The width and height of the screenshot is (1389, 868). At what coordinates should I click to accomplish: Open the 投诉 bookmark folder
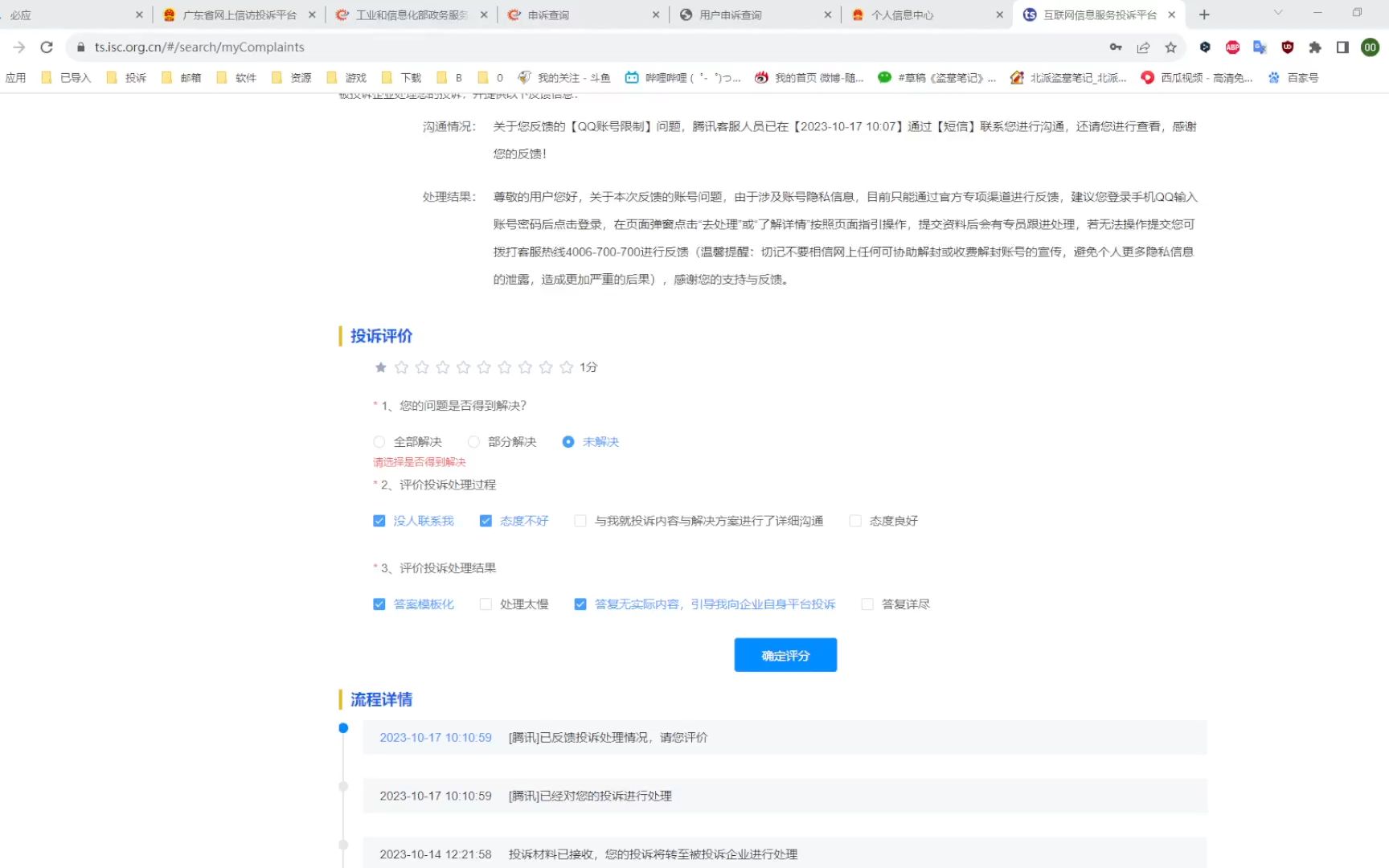[x=126, y=78]
